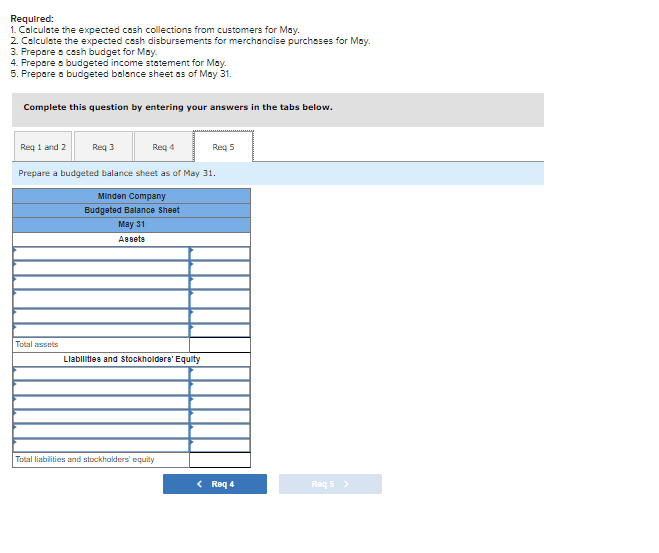Click the sixth liabilities amount field
This screenshot has width=659, height=553.
click(x=220, y=445)
